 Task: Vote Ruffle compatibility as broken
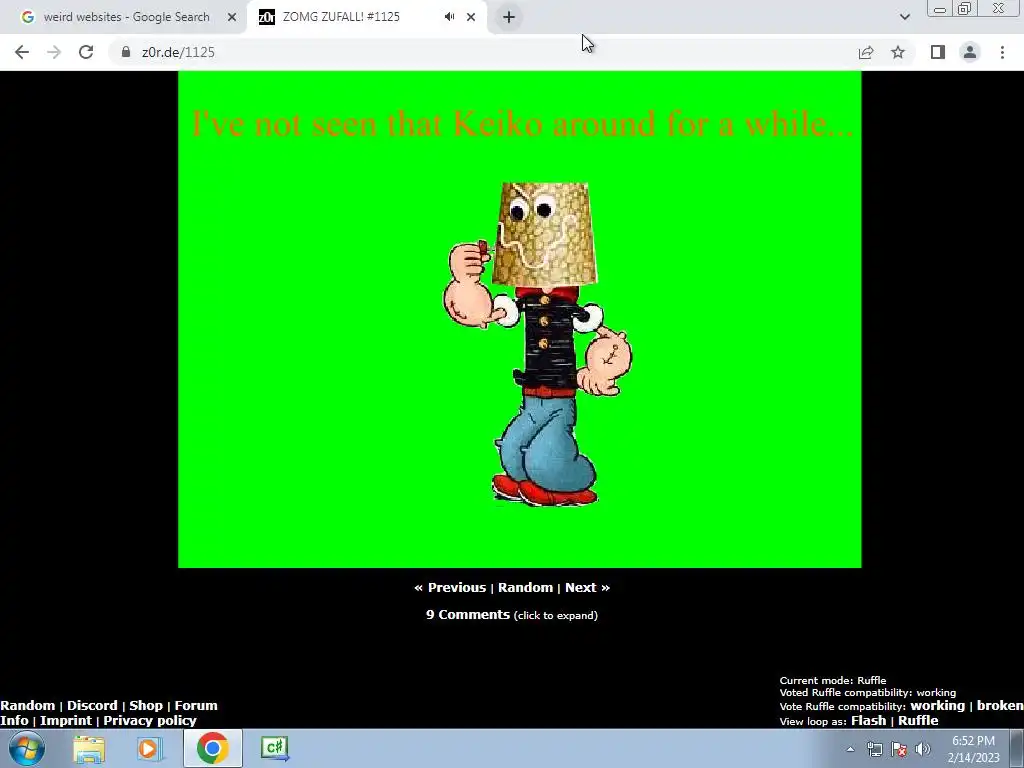(x=1000, y=706)
